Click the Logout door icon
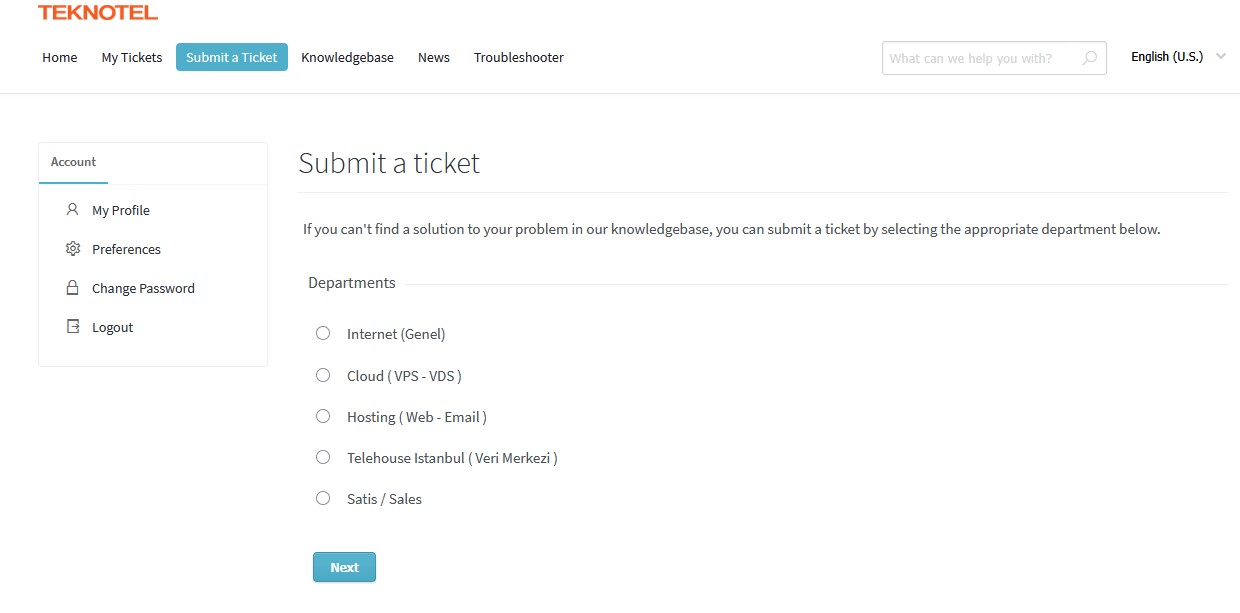Viewport: 1240px width, 613px height. [72, 327]
